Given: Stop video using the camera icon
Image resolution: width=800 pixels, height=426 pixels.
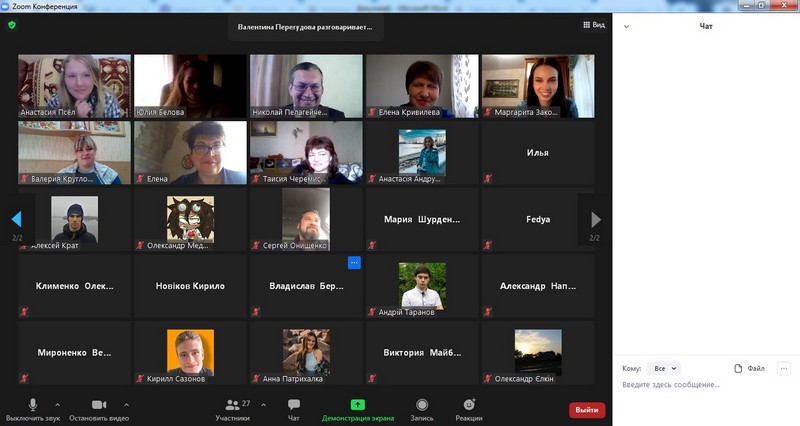Looking at the screenshot, I should tap(99, 405).
